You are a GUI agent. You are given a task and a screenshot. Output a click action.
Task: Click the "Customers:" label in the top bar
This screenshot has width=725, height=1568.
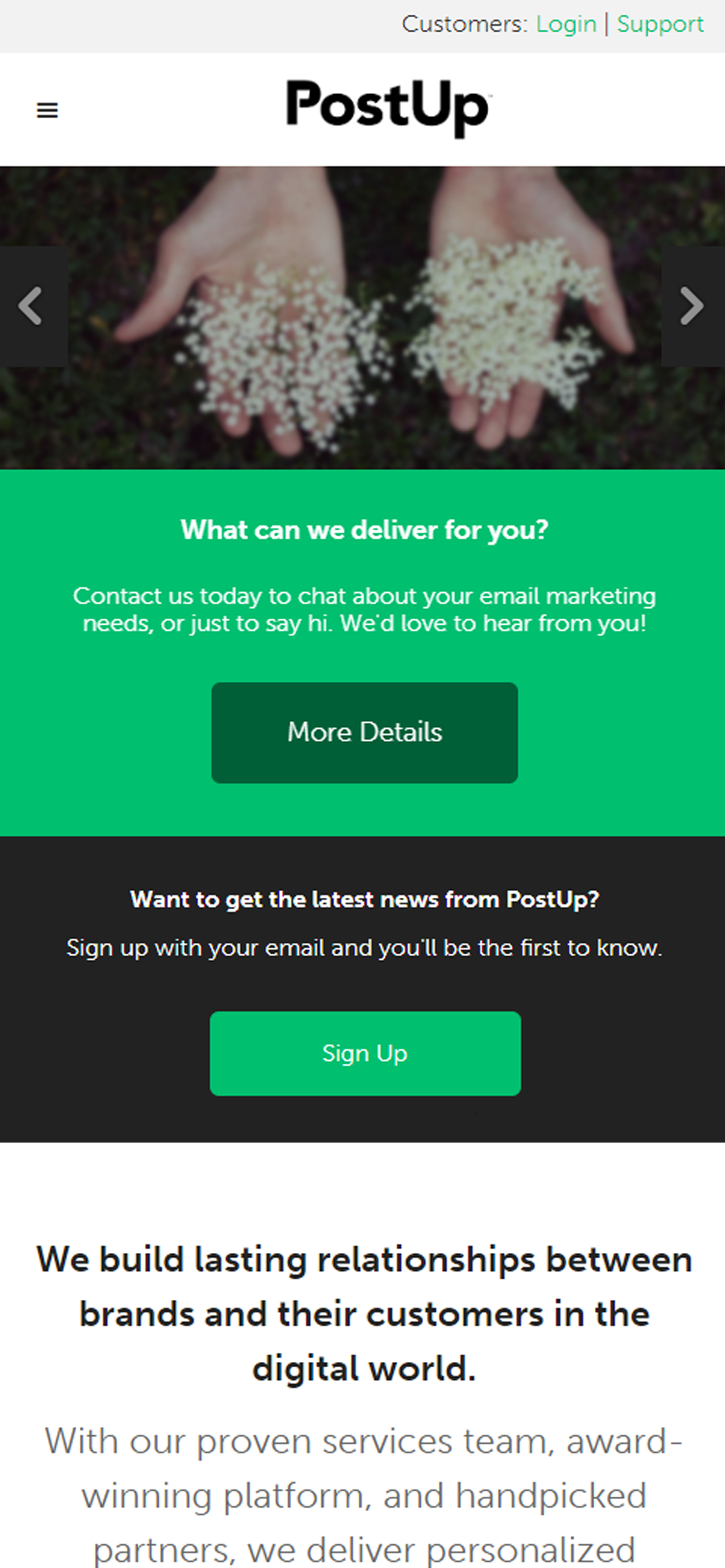(464, 25)
